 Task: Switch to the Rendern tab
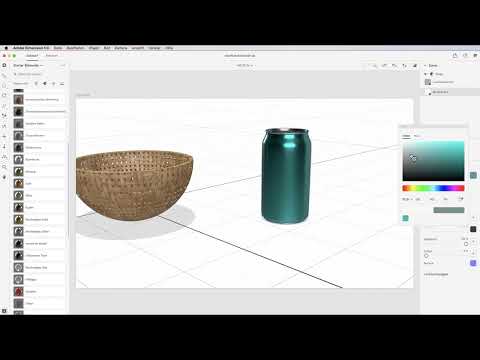52,56
